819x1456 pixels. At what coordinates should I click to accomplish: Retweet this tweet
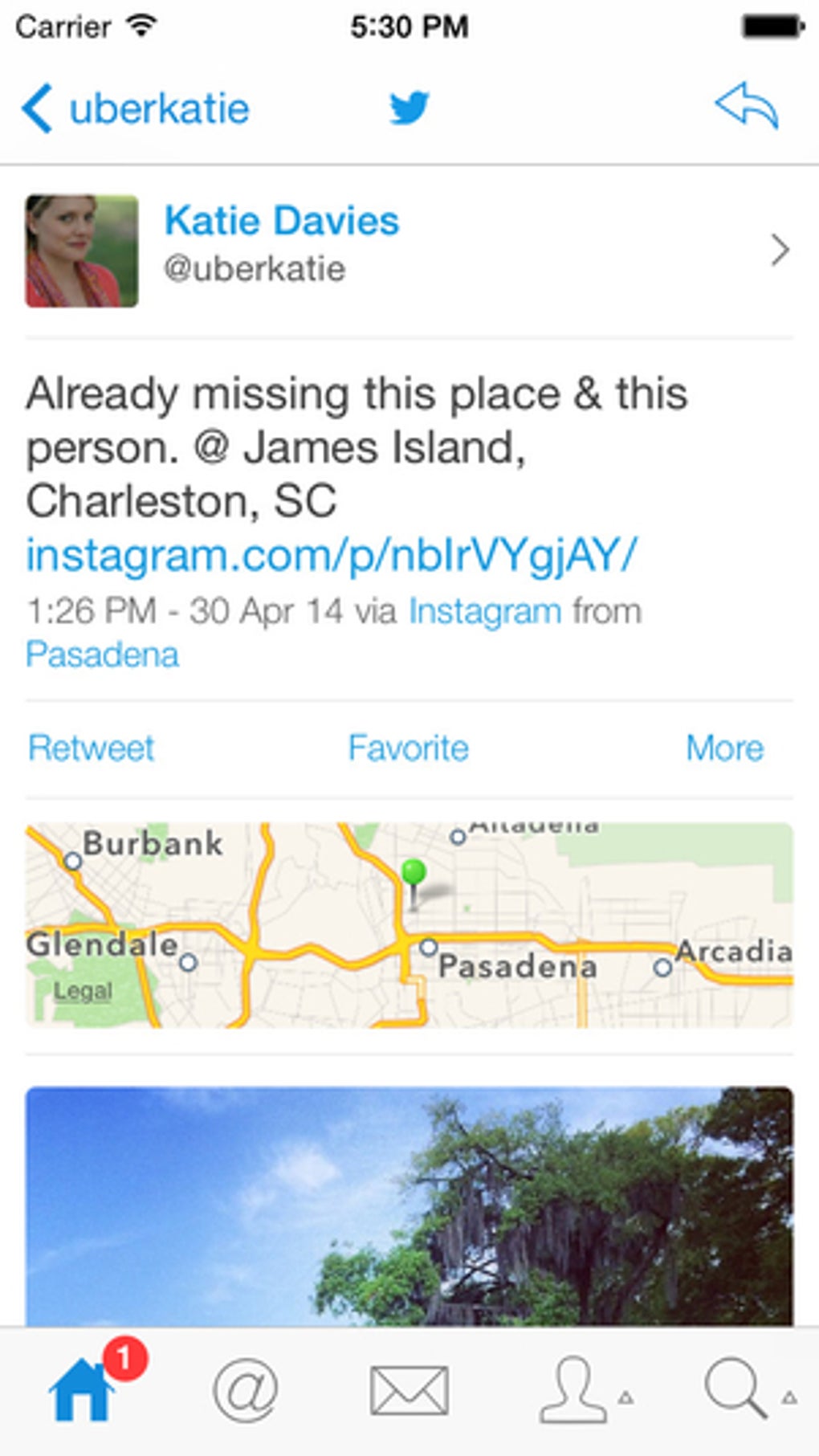91,748
